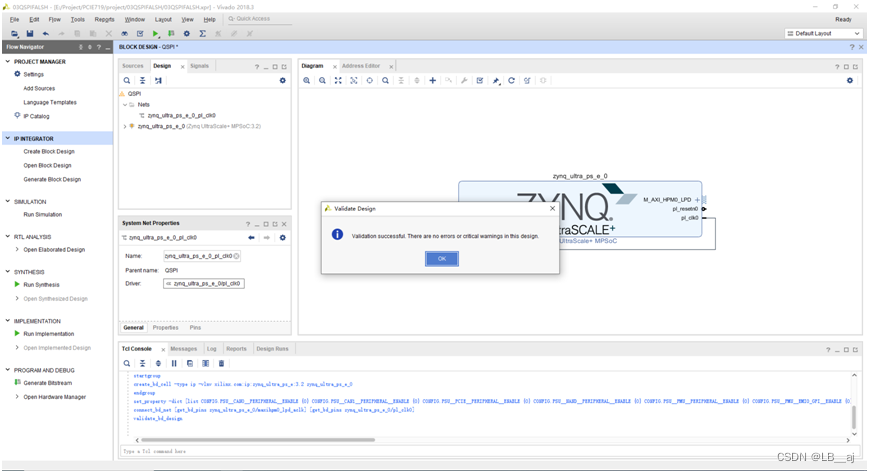Screen dimensions: 869x473
Task: Open IP Catalog in the Flow Navigator
Action: click(x=36, y=116)
